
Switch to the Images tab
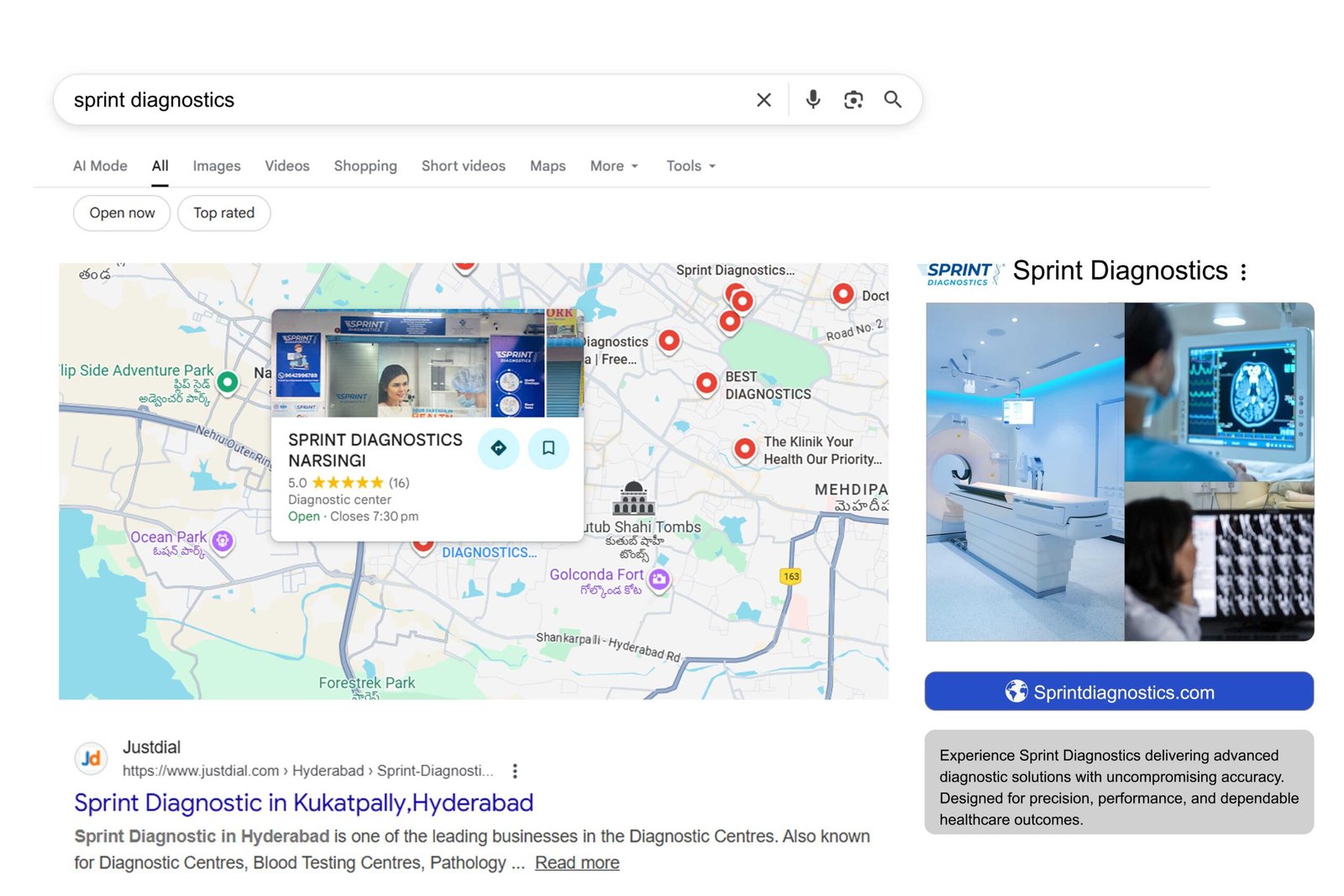point(217,166)
